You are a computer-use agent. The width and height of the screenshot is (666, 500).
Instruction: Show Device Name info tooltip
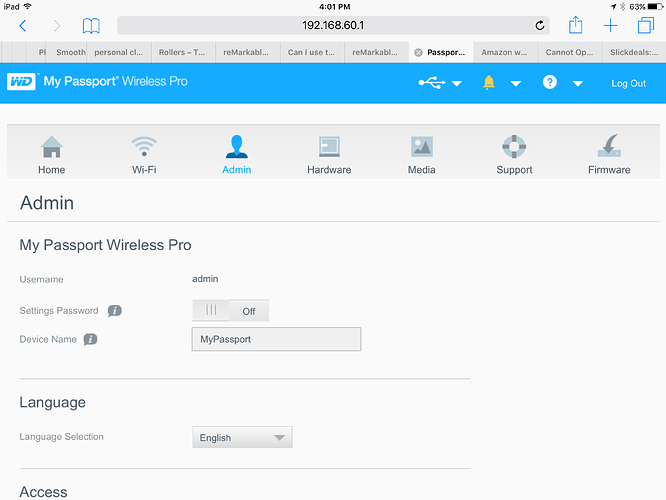click(90, 339)
